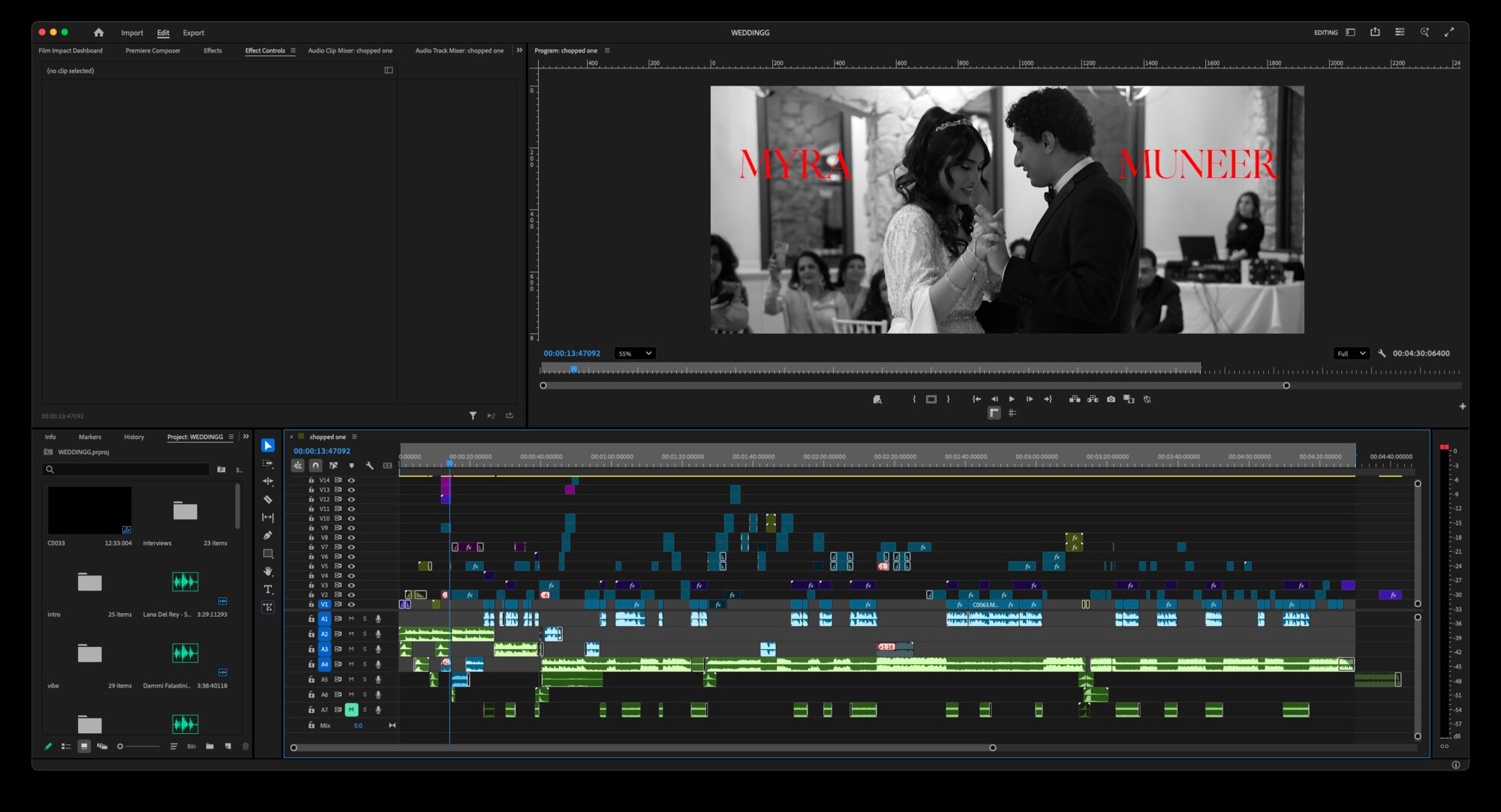The height and width of the screenshot is (812, 1501).
Task: Click Go to Out point button
Action: 1048,399
